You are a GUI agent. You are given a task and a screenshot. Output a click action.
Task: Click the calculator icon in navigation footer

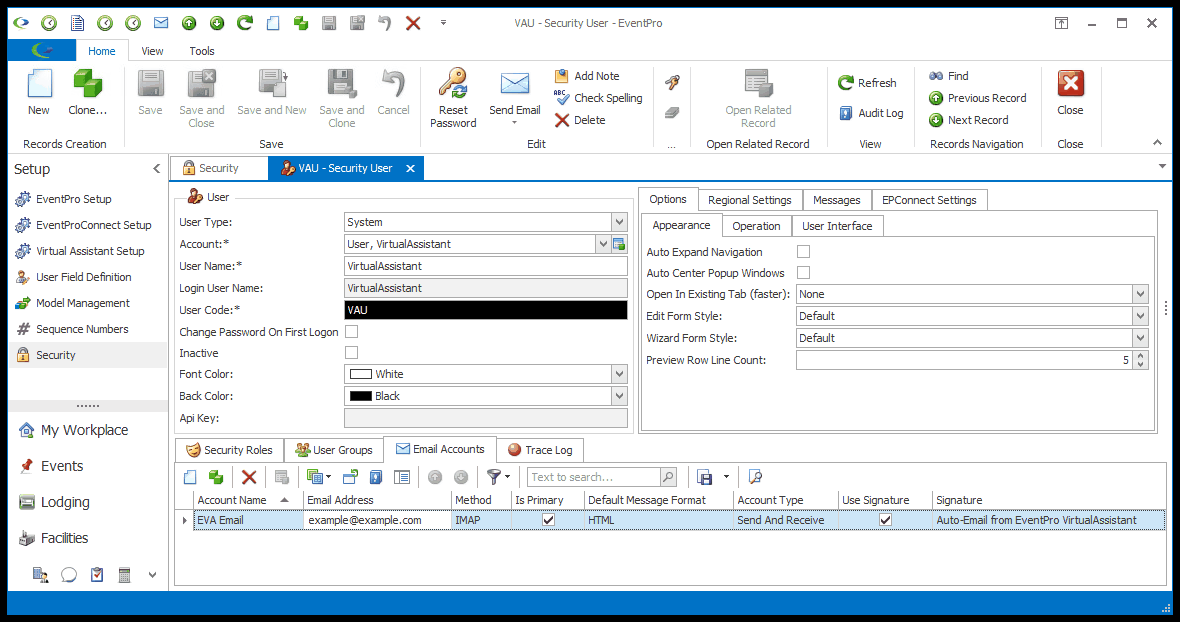point(124,575)
